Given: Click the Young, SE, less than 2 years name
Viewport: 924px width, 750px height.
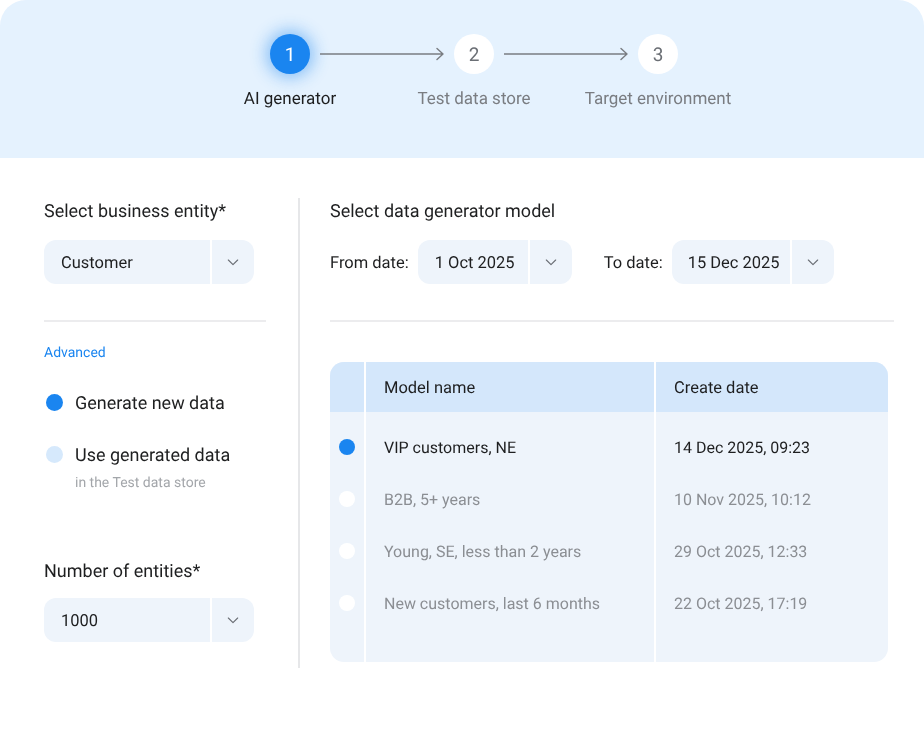Looking at the screenshot, I should coord(483,551).
